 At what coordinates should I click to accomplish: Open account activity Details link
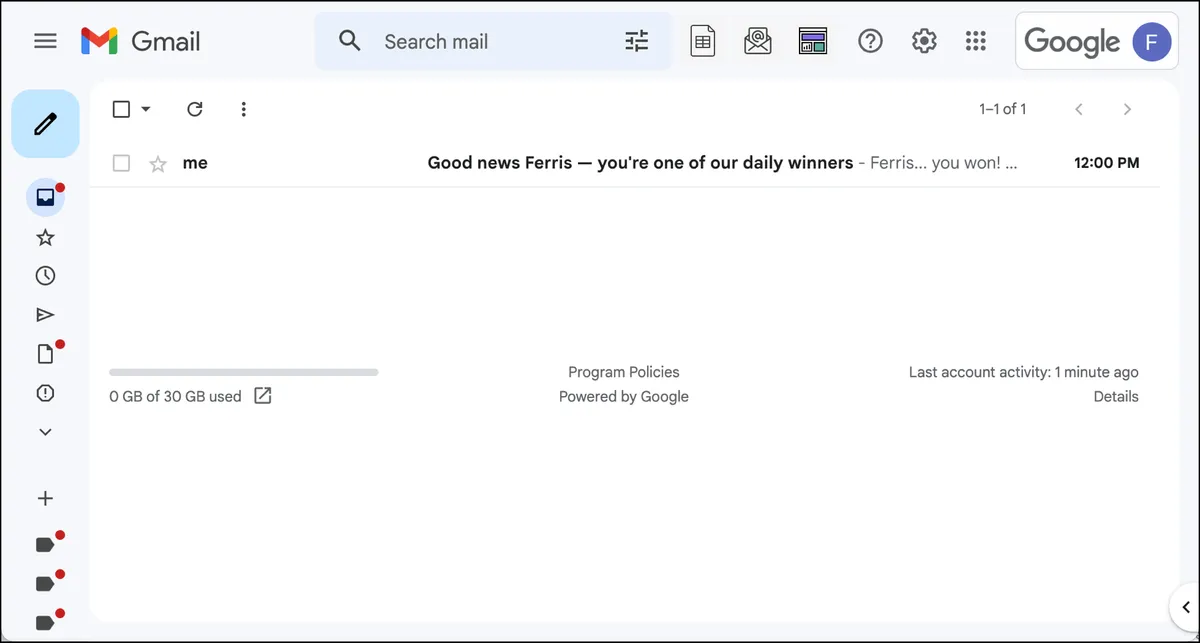[x=1116, y=396]
